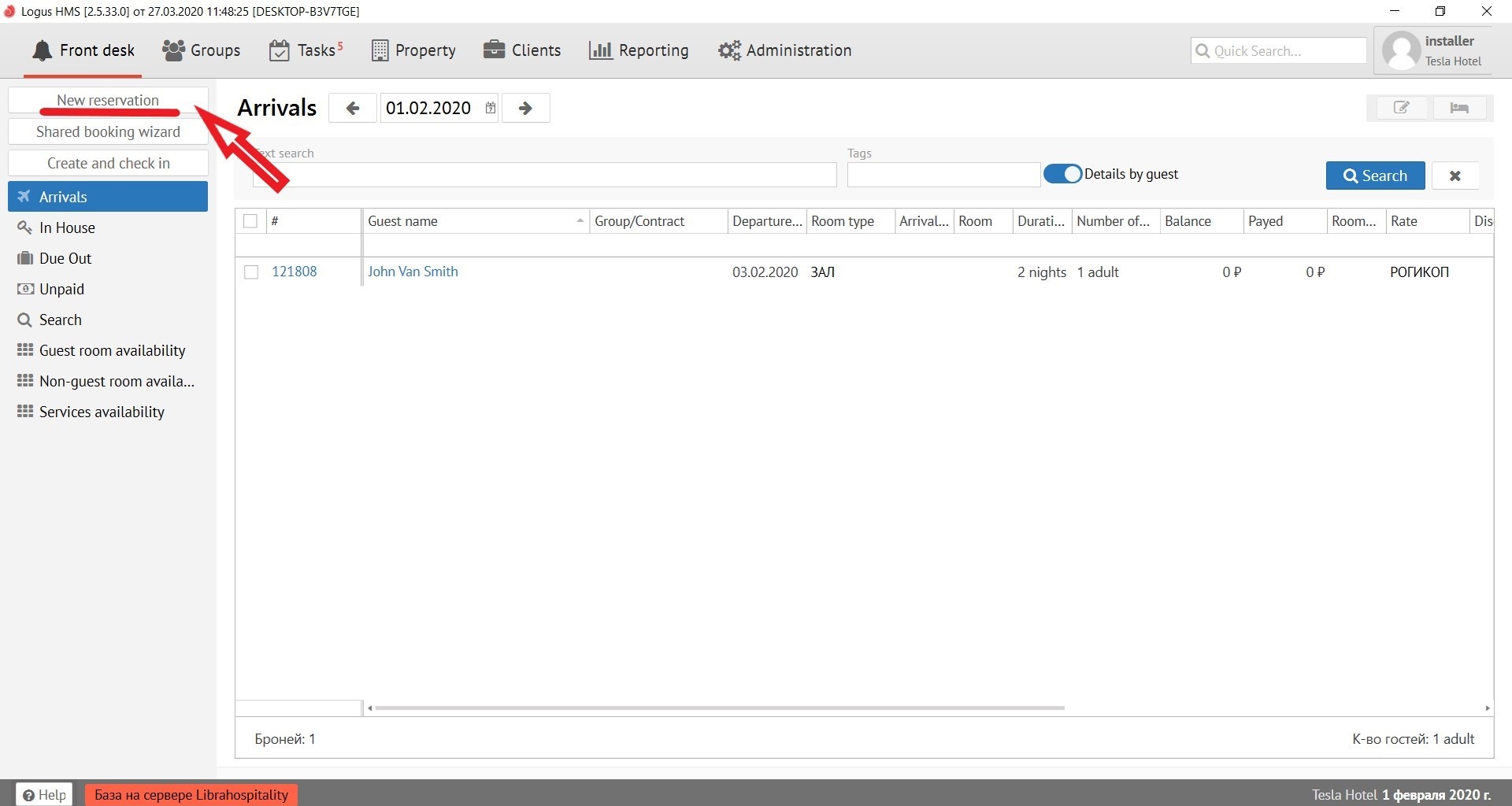The height and width of the screenshot is (806, 1512).
Task: Click the next date arrow button
Action: click(525, 108)
